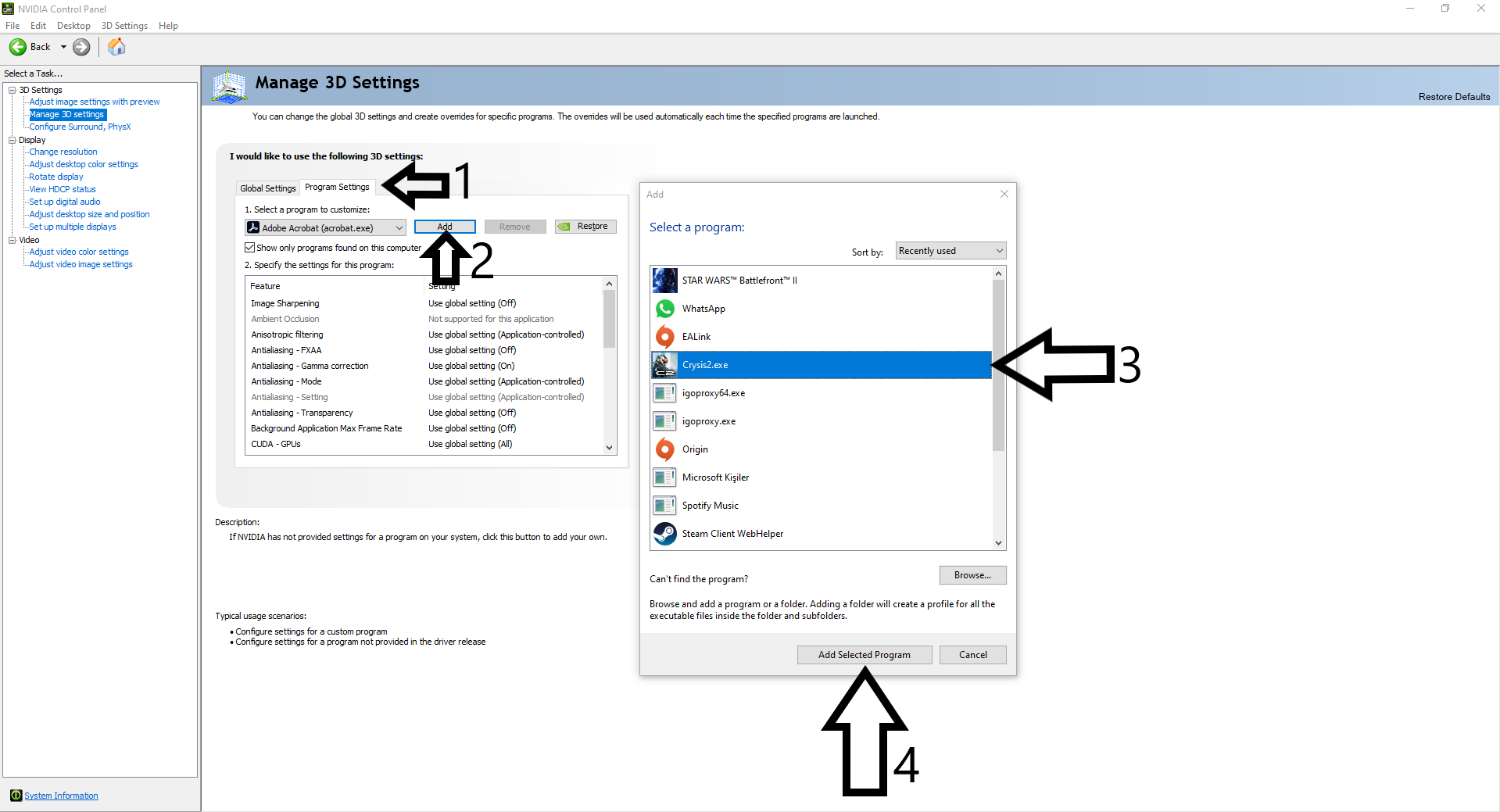The height and width of the screenshot is (812, 1500).
Task: Click the program list vertical scrollbar thumb
Action: tap(998, 366)
